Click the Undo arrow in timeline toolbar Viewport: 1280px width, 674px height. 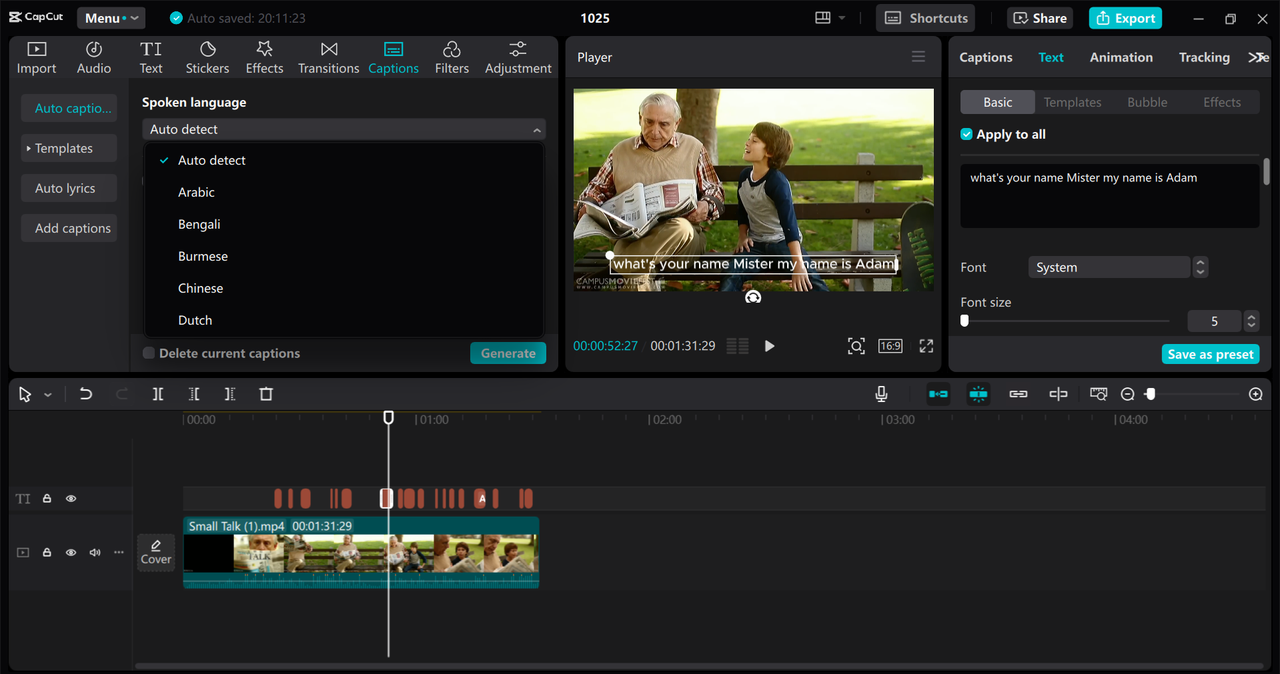point(86,394)
